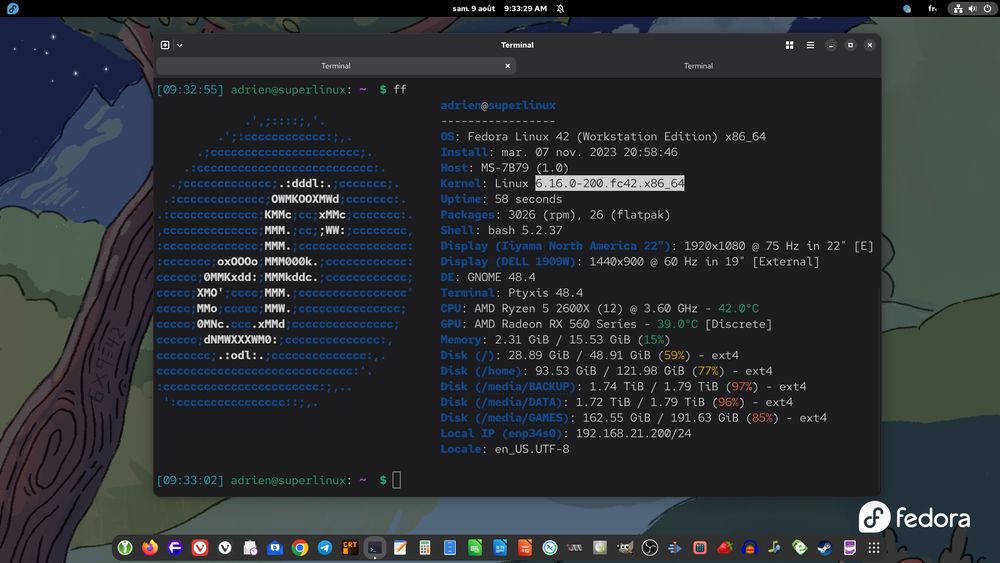Open Steam from the dock
This screenshot has width=1000, height=563.
coord(825,547)
